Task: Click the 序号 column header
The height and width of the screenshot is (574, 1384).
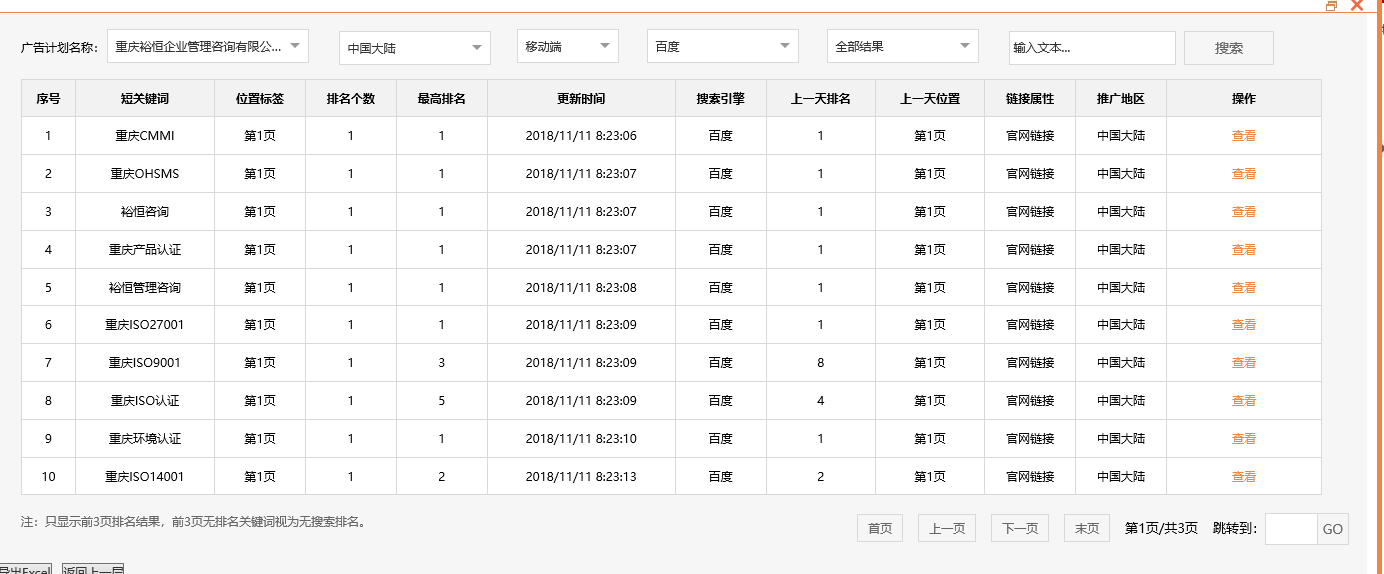Action: (x=48, y=99)
